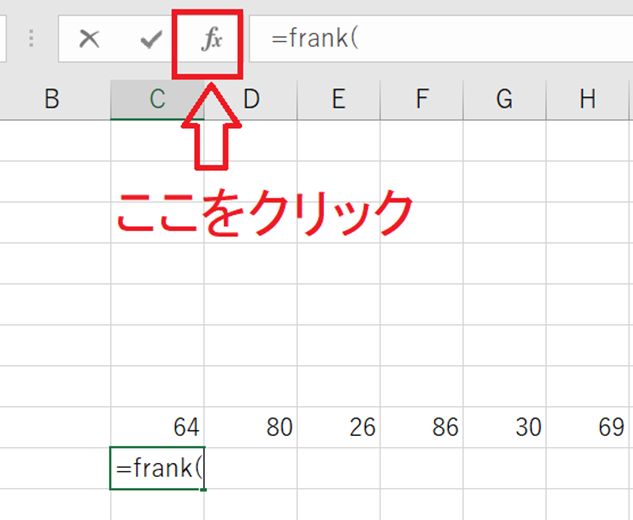Viewport: 633px width, 520px height.
Task: Select the column G header
Action: point(504,98)
